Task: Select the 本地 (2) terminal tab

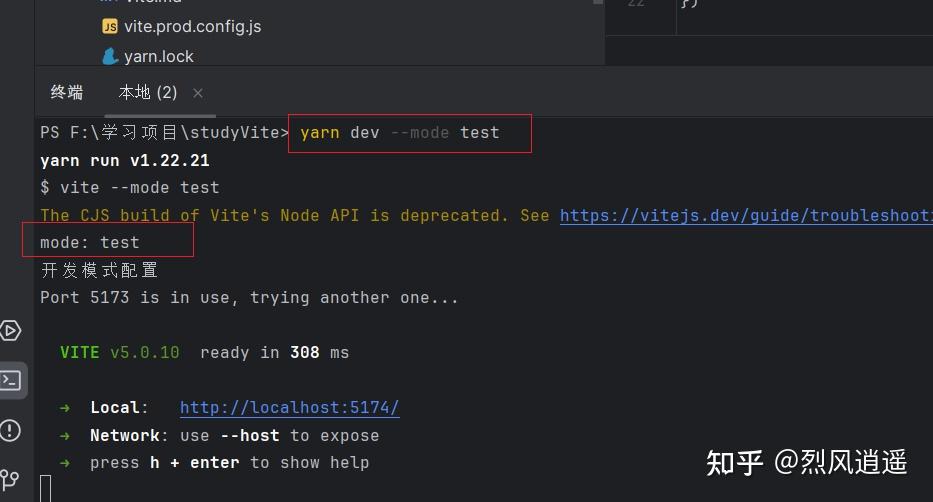Action: coord(148,93)
